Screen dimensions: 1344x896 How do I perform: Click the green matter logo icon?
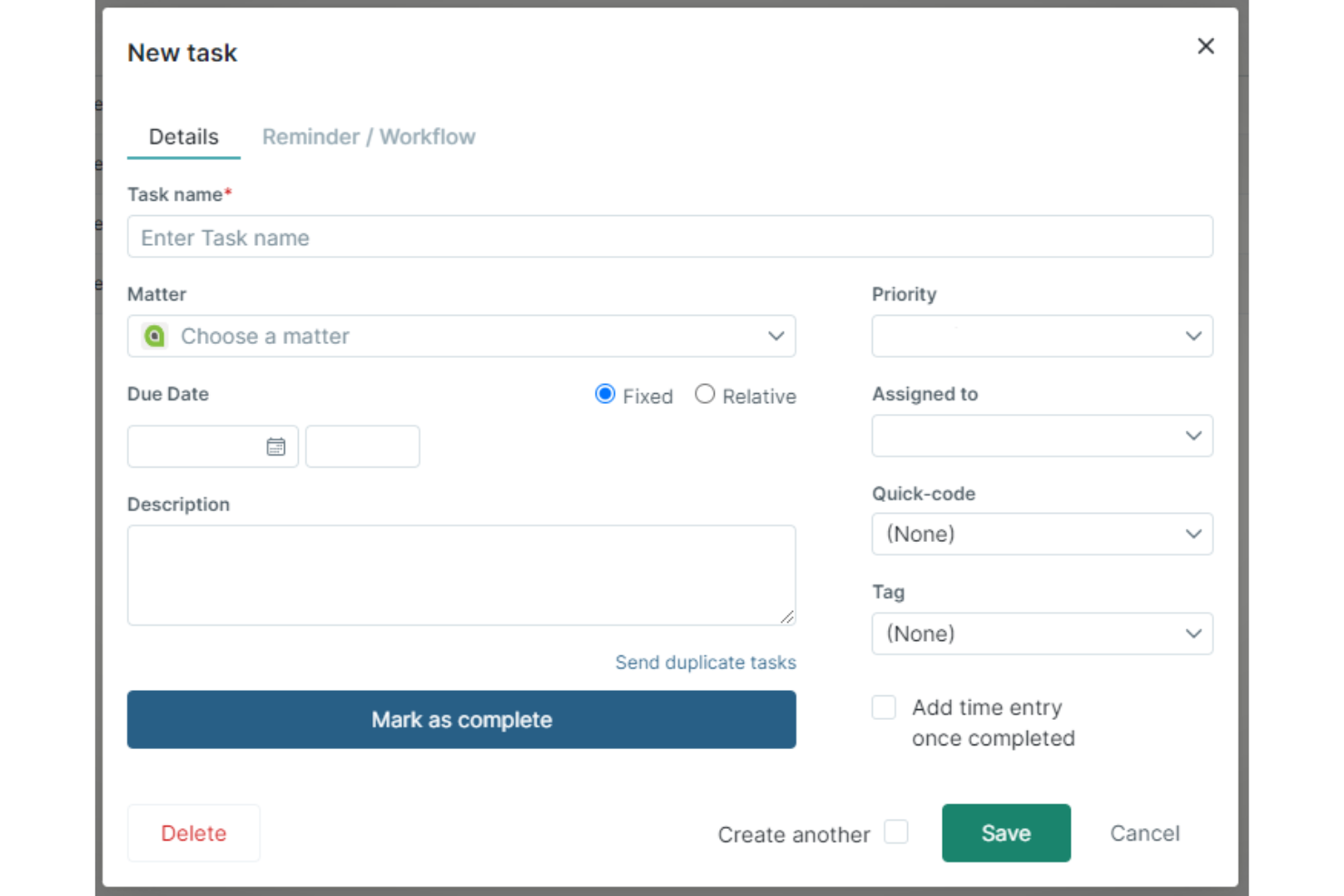pos(154,336)
